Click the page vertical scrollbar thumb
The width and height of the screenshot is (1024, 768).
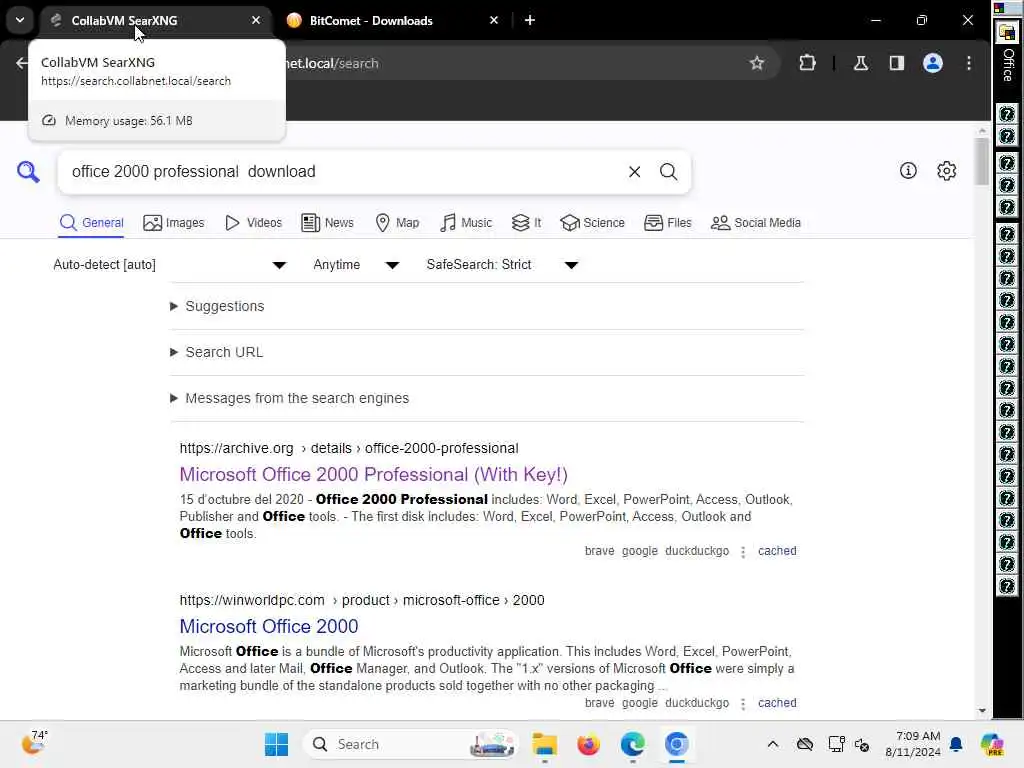[x=982, y=161]
